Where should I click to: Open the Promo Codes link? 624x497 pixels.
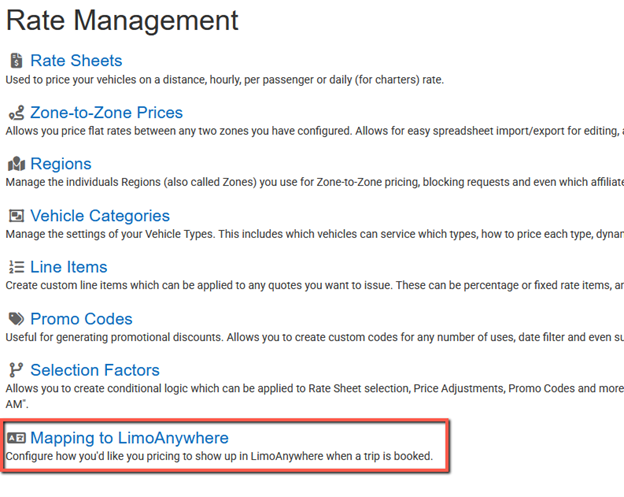point(81,319)
